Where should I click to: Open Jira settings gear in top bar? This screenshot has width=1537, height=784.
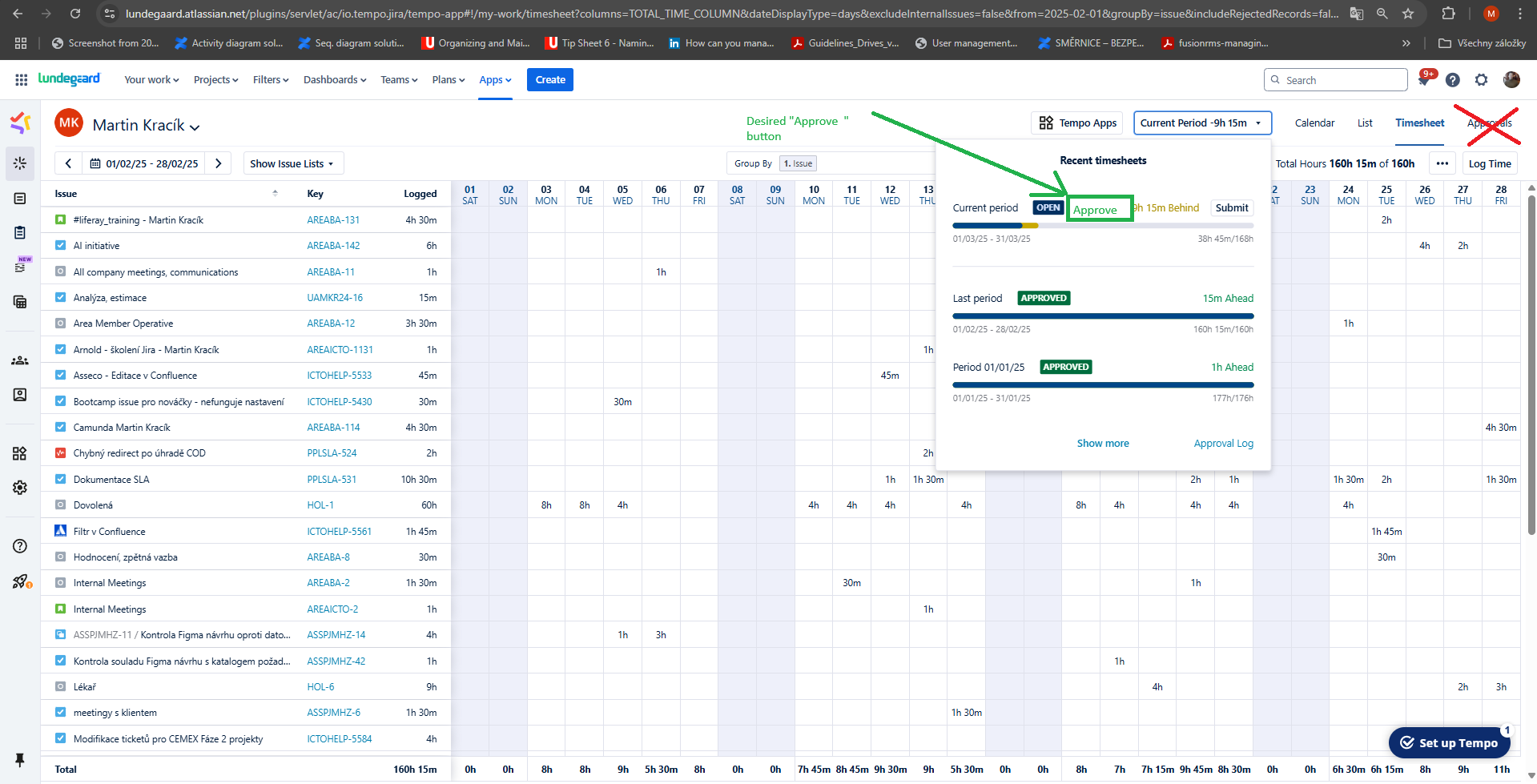click(x=1481, y=80)
